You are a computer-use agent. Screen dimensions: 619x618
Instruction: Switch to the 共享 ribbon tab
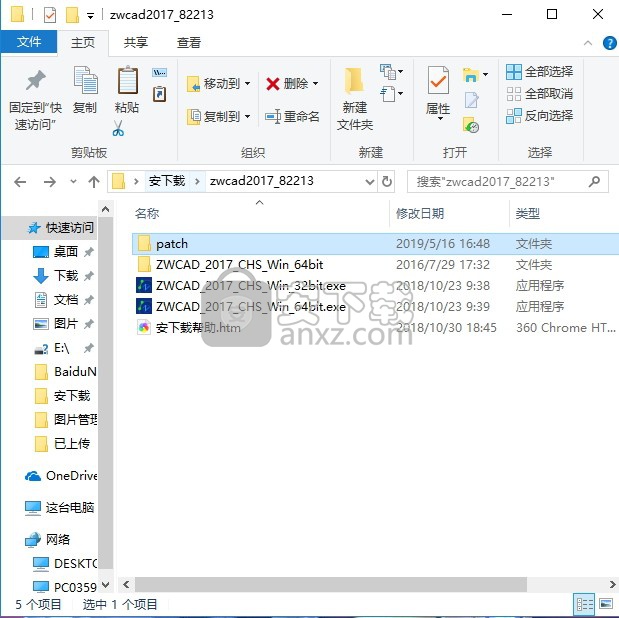(x=136, y=42)
